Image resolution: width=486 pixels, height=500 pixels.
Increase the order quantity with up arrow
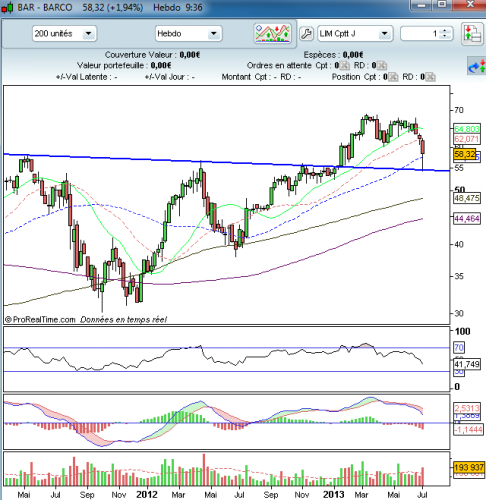[445, 31]
